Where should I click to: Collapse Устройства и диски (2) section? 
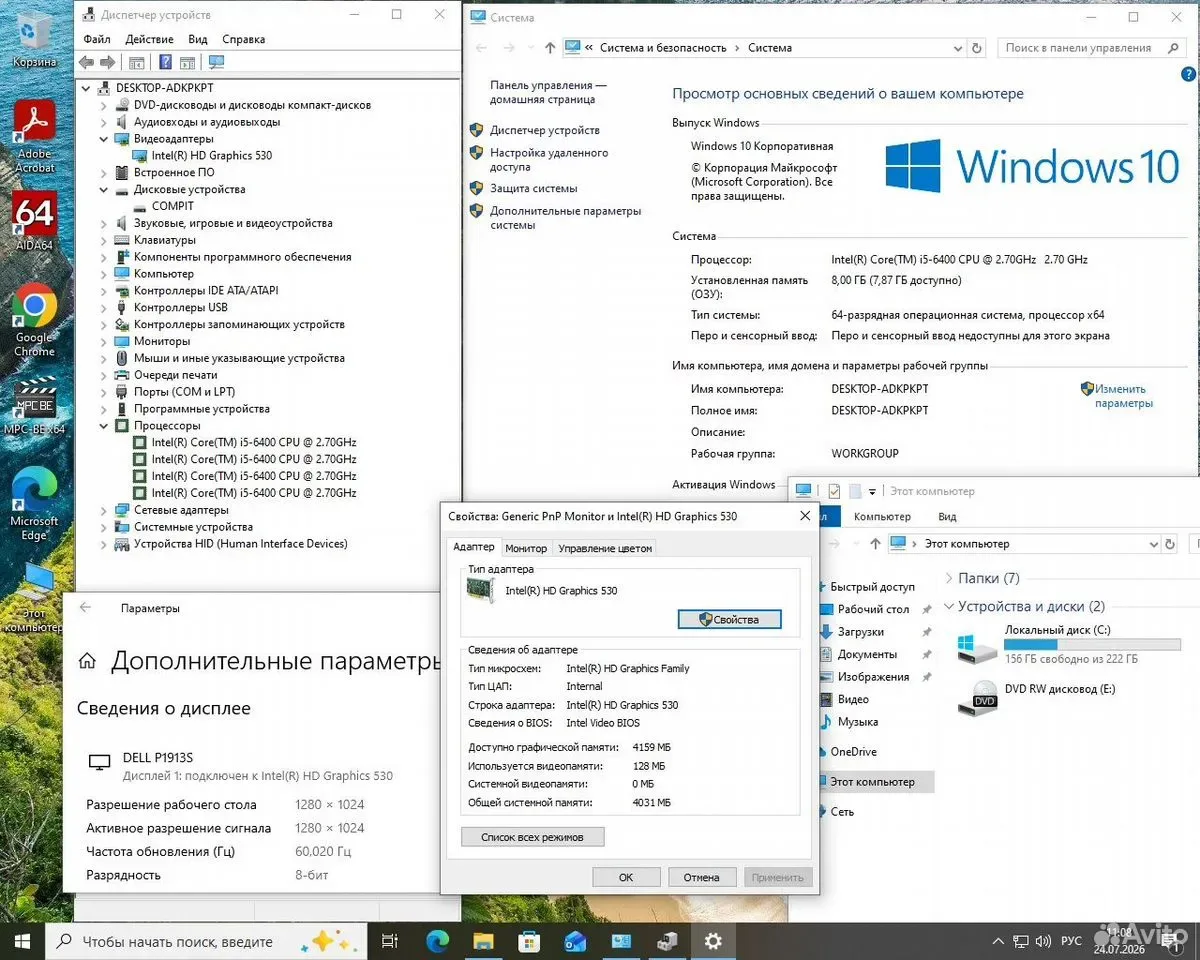(948, 606)
